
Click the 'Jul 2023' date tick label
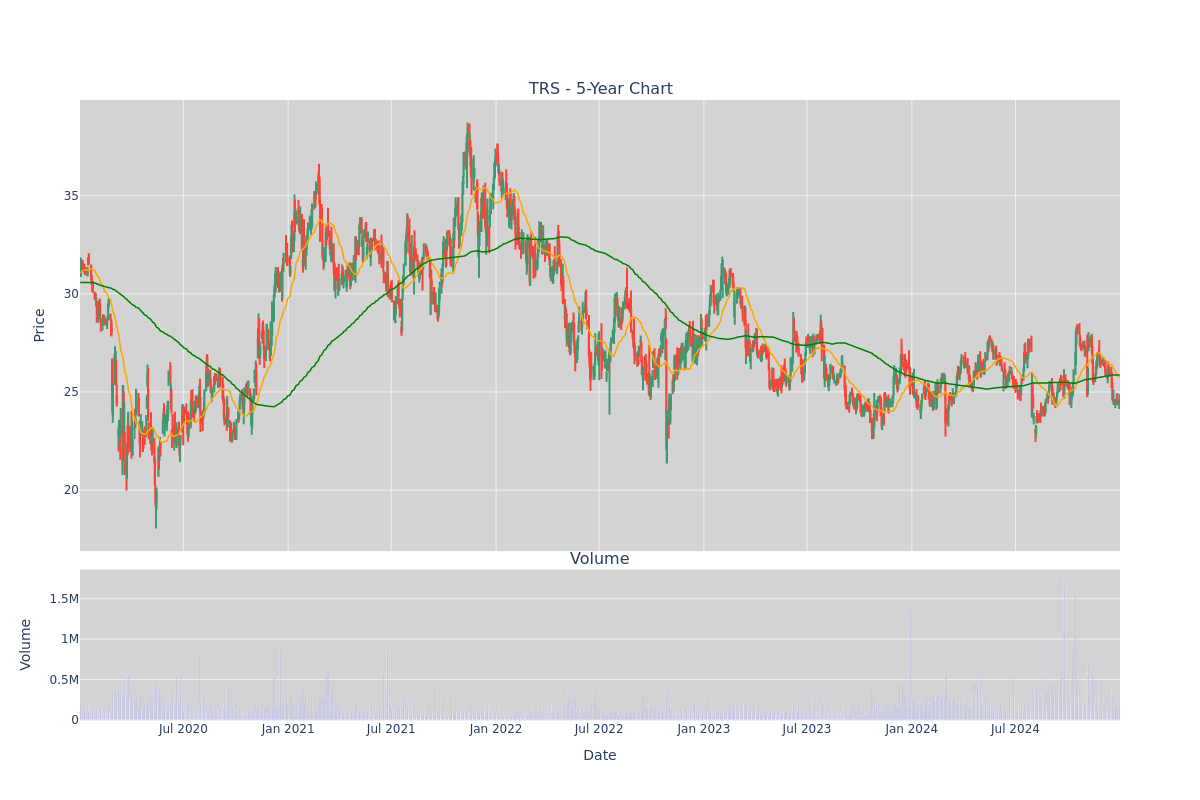click(807, 729)
